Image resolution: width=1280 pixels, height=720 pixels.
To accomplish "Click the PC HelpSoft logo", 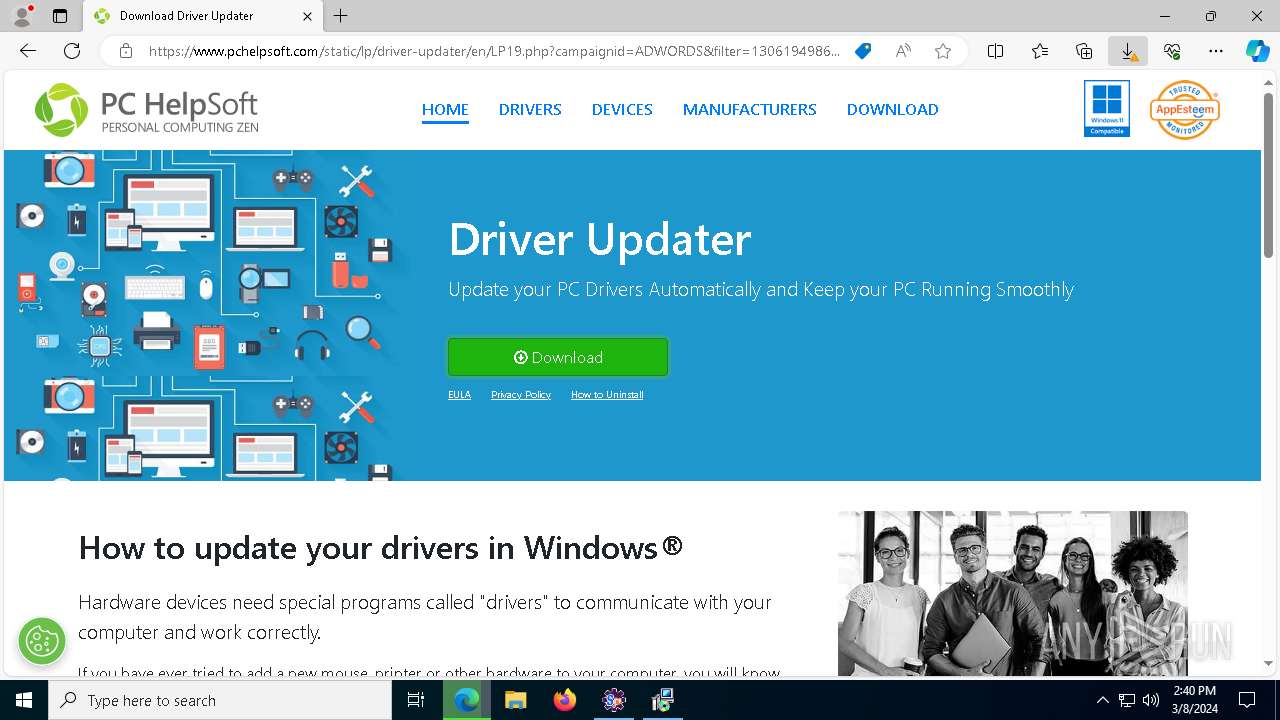I will (147, 110).
